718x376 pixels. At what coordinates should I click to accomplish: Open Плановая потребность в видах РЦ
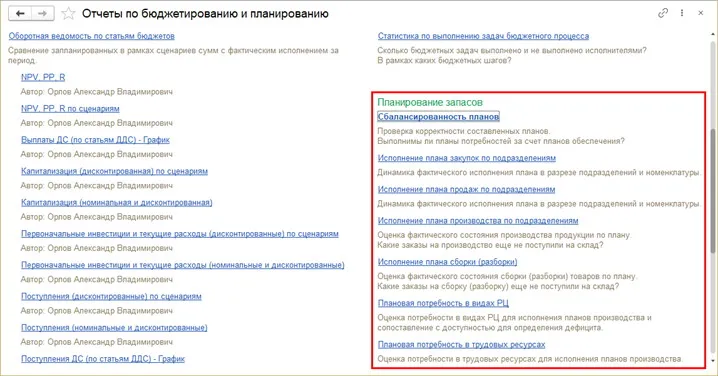tap(443, 303)
